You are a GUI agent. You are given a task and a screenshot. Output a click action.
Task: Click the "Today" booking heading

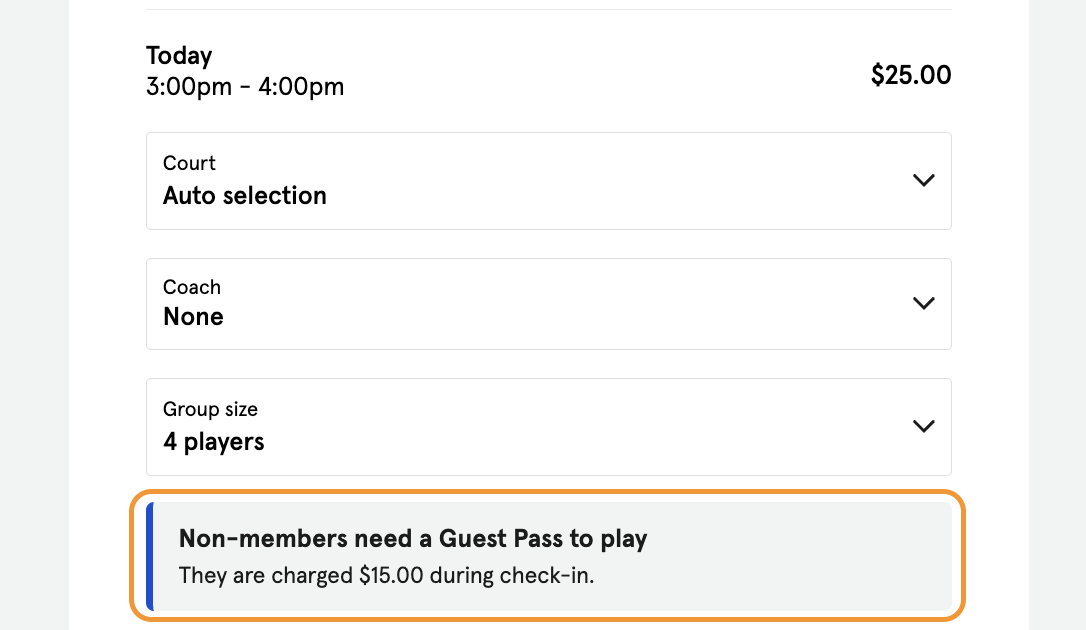coord(179,56)
